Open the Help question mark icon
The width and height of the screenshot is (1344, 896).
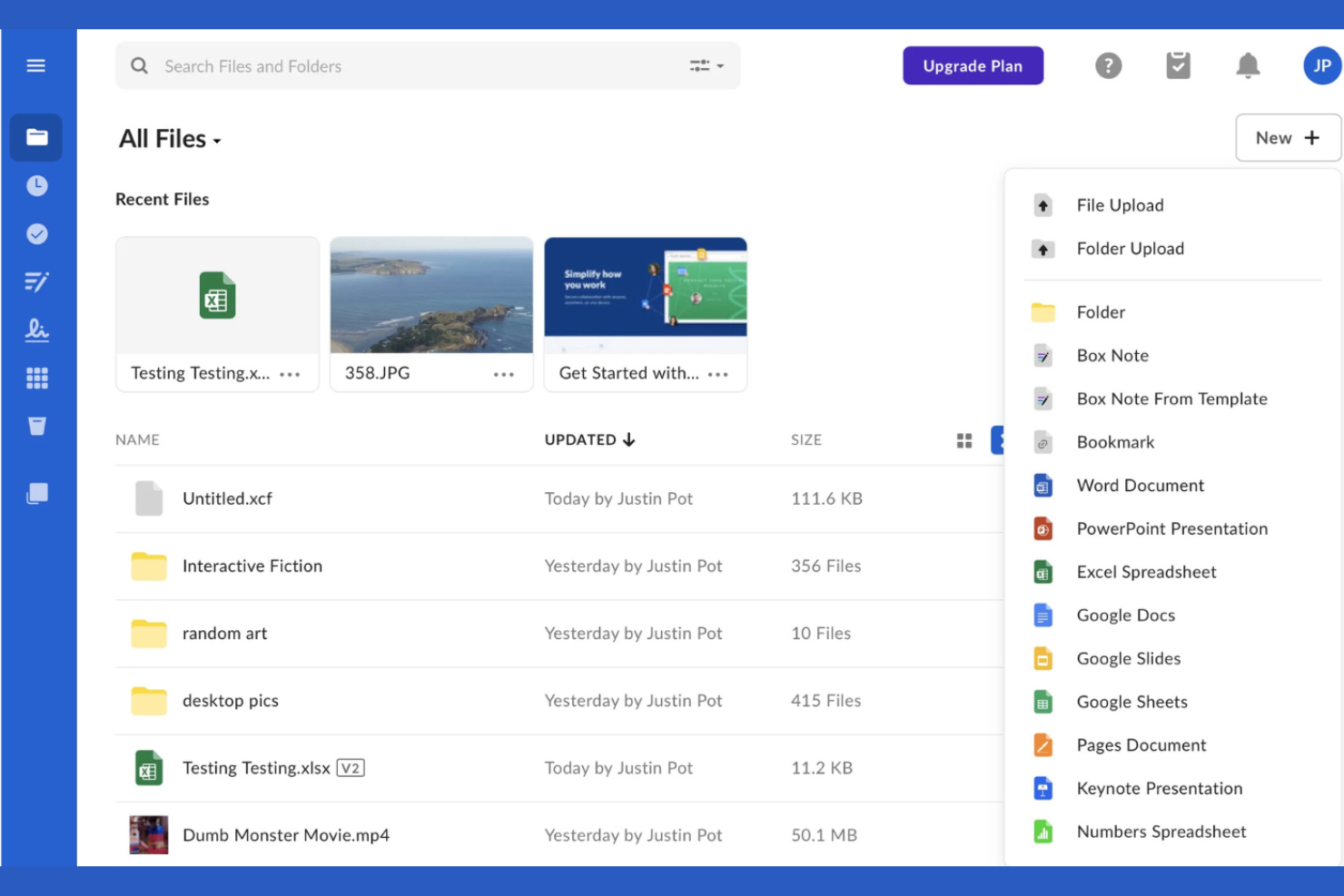coord(1108,65)
